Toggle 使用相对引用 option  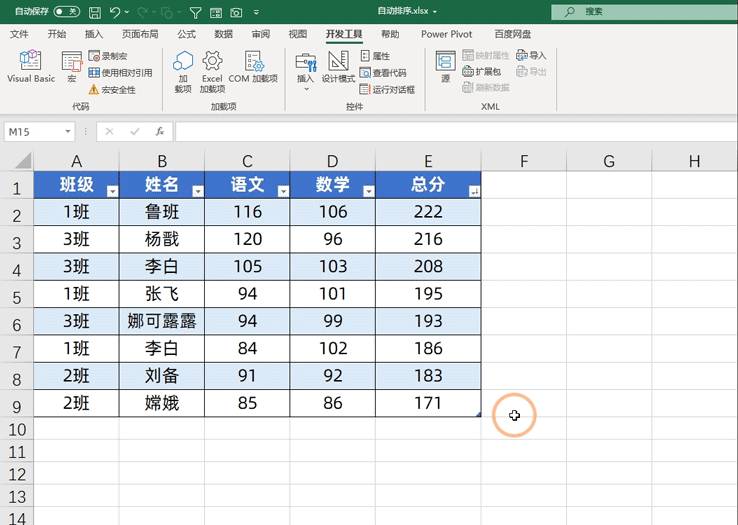pyautogui.click(x=120, y=73)
